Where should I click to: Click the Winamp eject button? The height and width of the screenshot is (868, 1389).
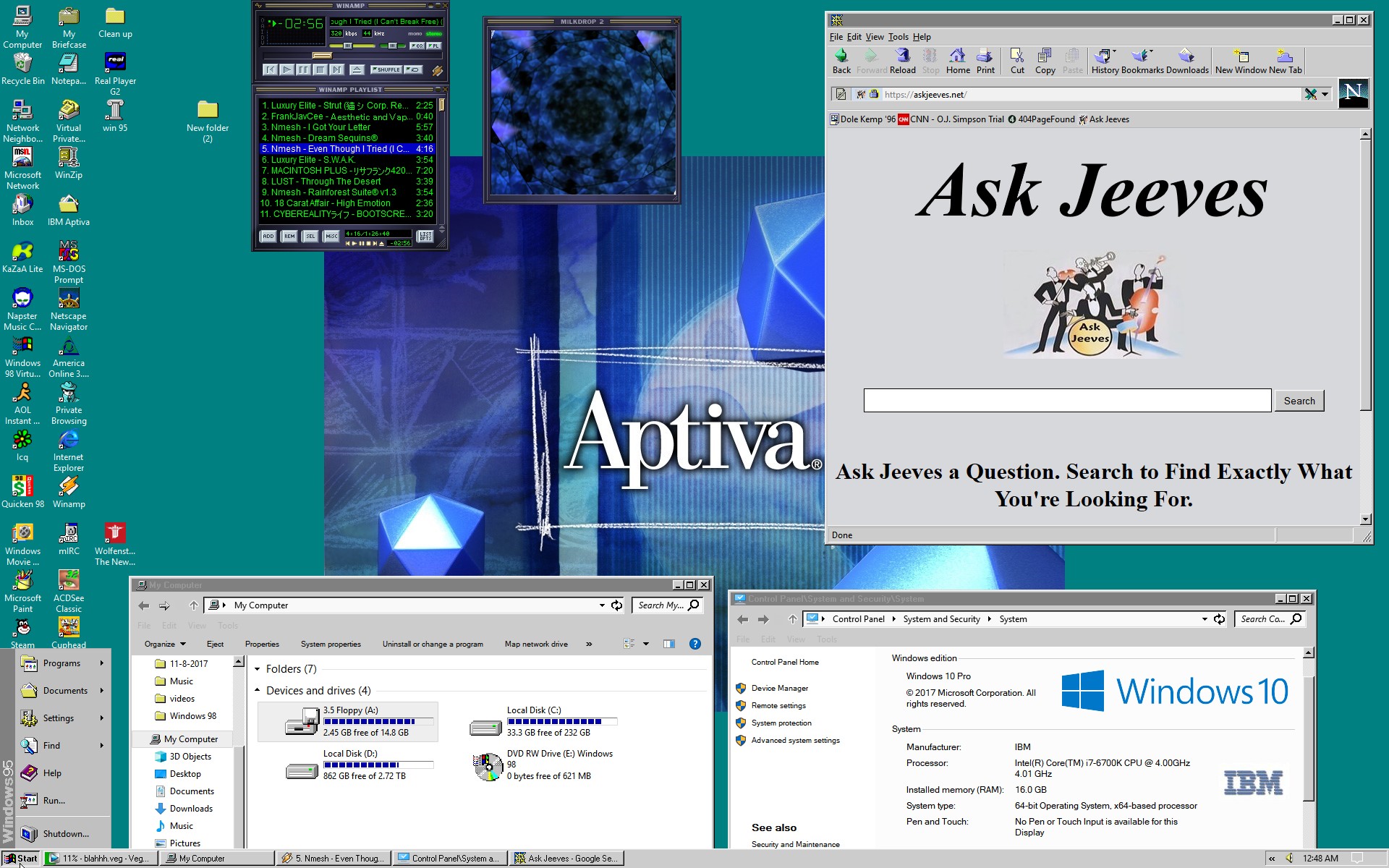[357, 69]
